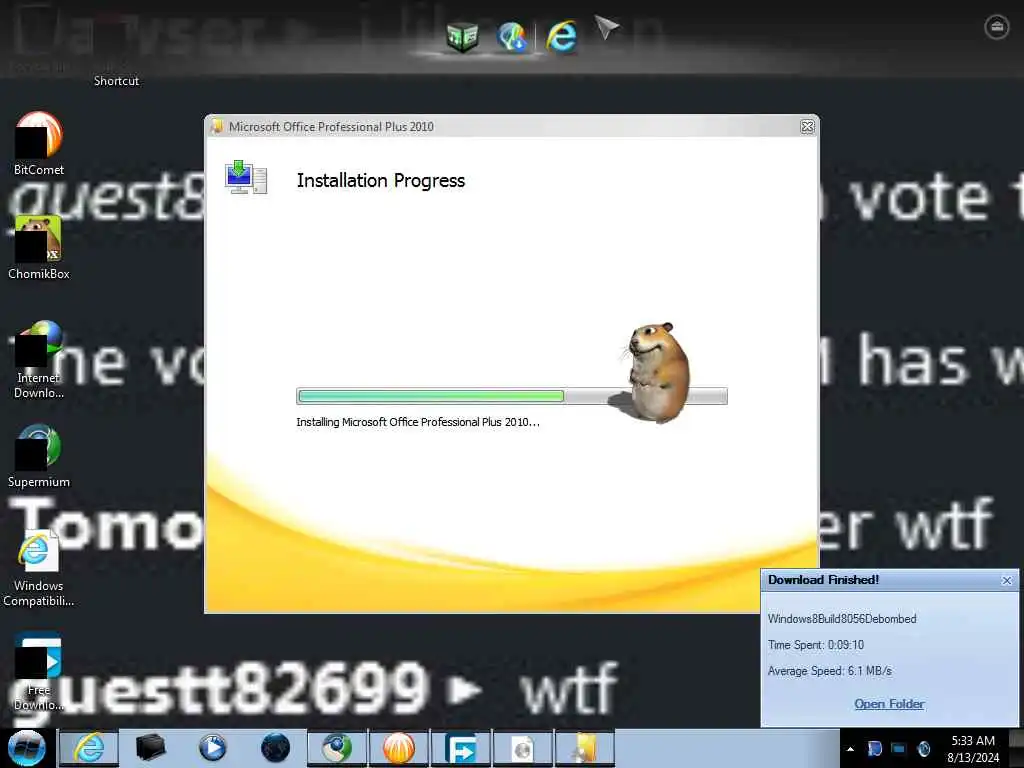
Task: Switch to Internet Explorer on taskbar
Action: 89,748
